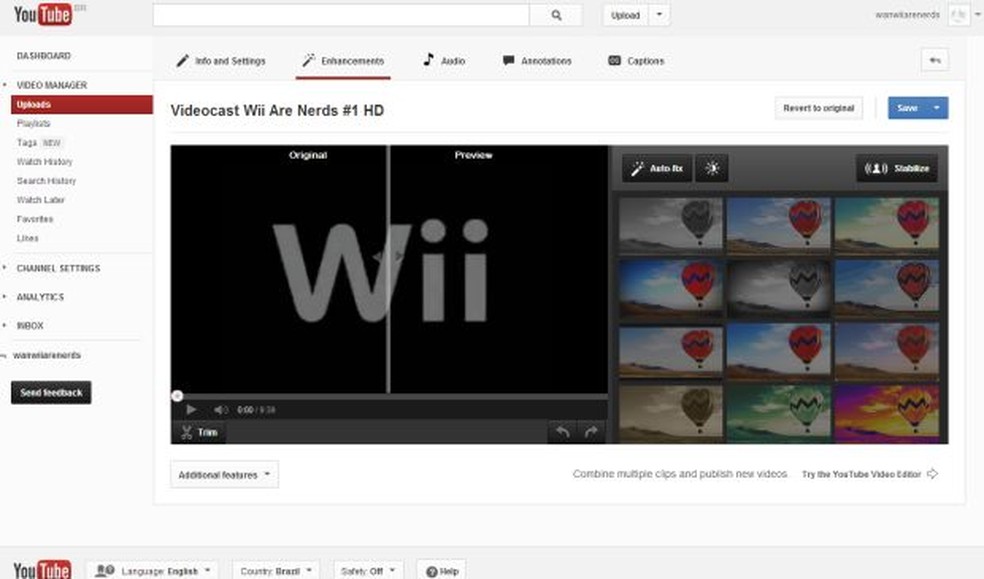Image resolution: width=984 pixels, height=579 pixels.
Task: Switch to the Audio tab
Action: [x=443, y=60]
